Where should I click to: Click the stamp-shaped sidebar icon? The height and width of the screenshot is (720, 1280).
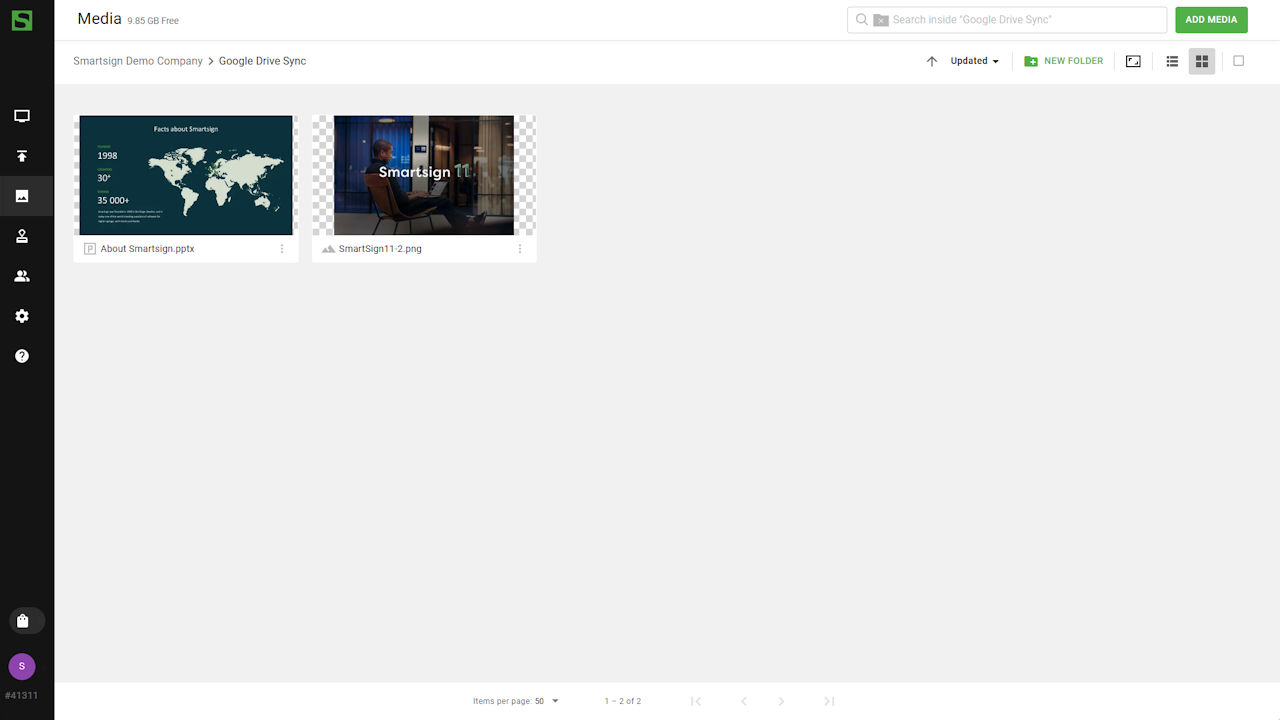pos(22,236)
